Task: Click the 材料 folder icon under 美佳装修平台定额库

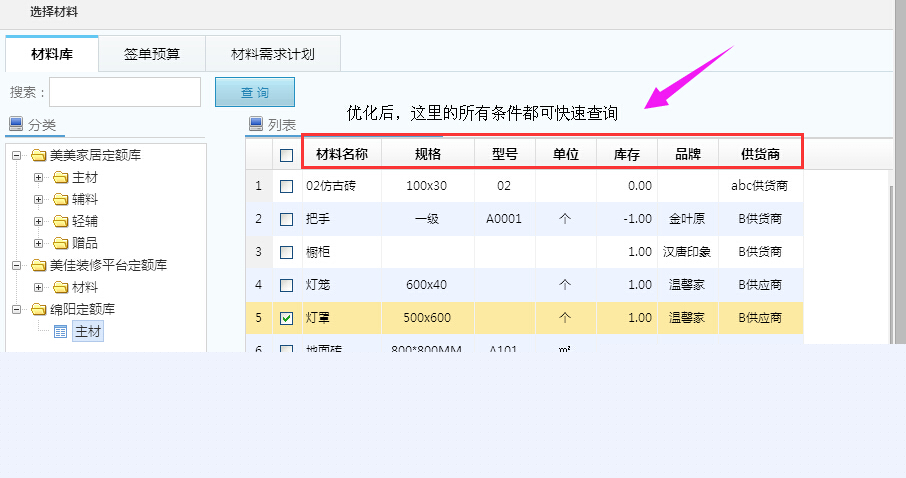Action: pos(60,287)
